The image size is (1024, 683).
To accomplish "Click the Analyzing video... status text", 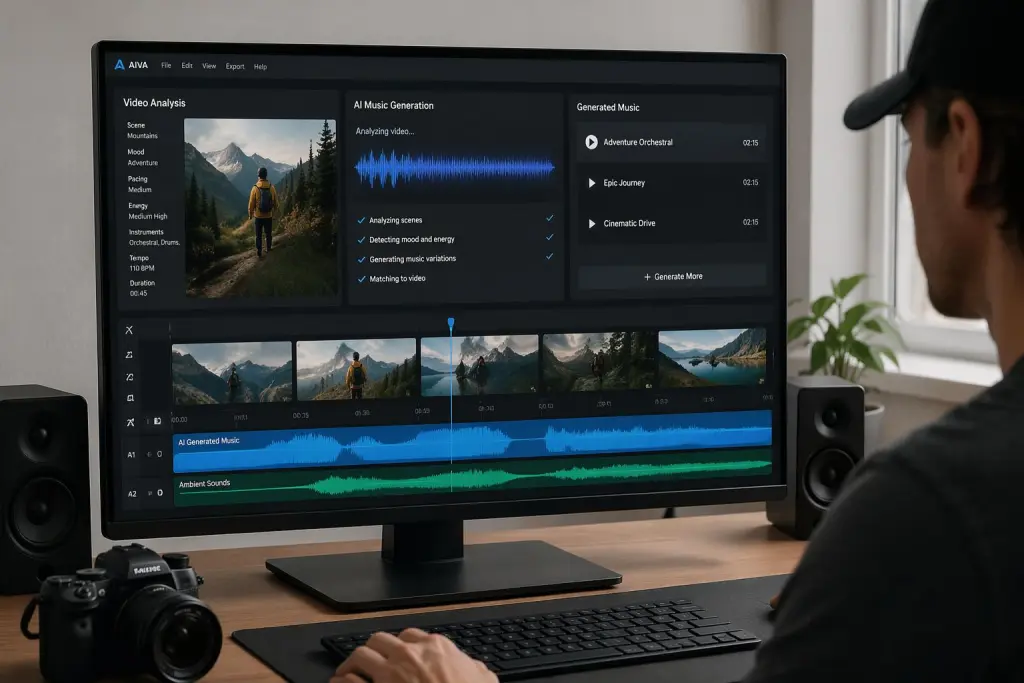I will 385,131.
